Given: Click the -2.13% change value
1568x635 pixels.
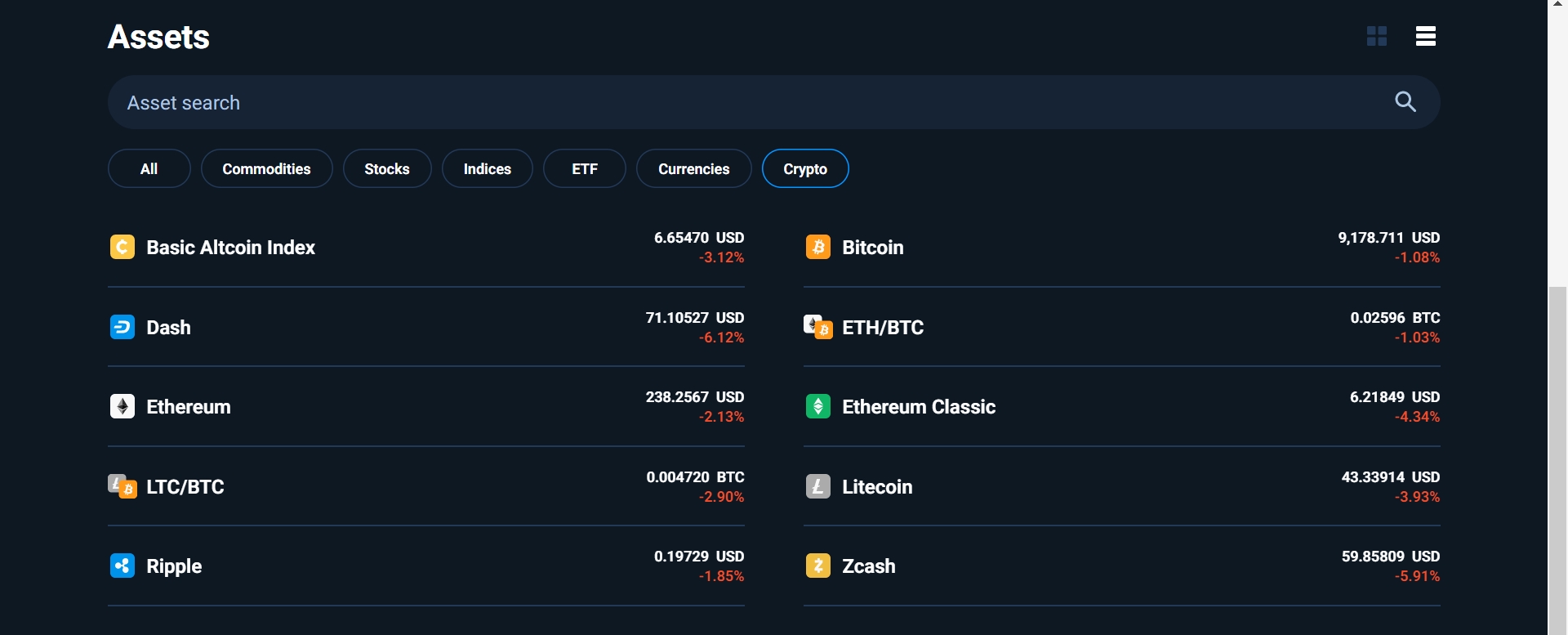Looking at the screenshot, I should pos(722,417).
